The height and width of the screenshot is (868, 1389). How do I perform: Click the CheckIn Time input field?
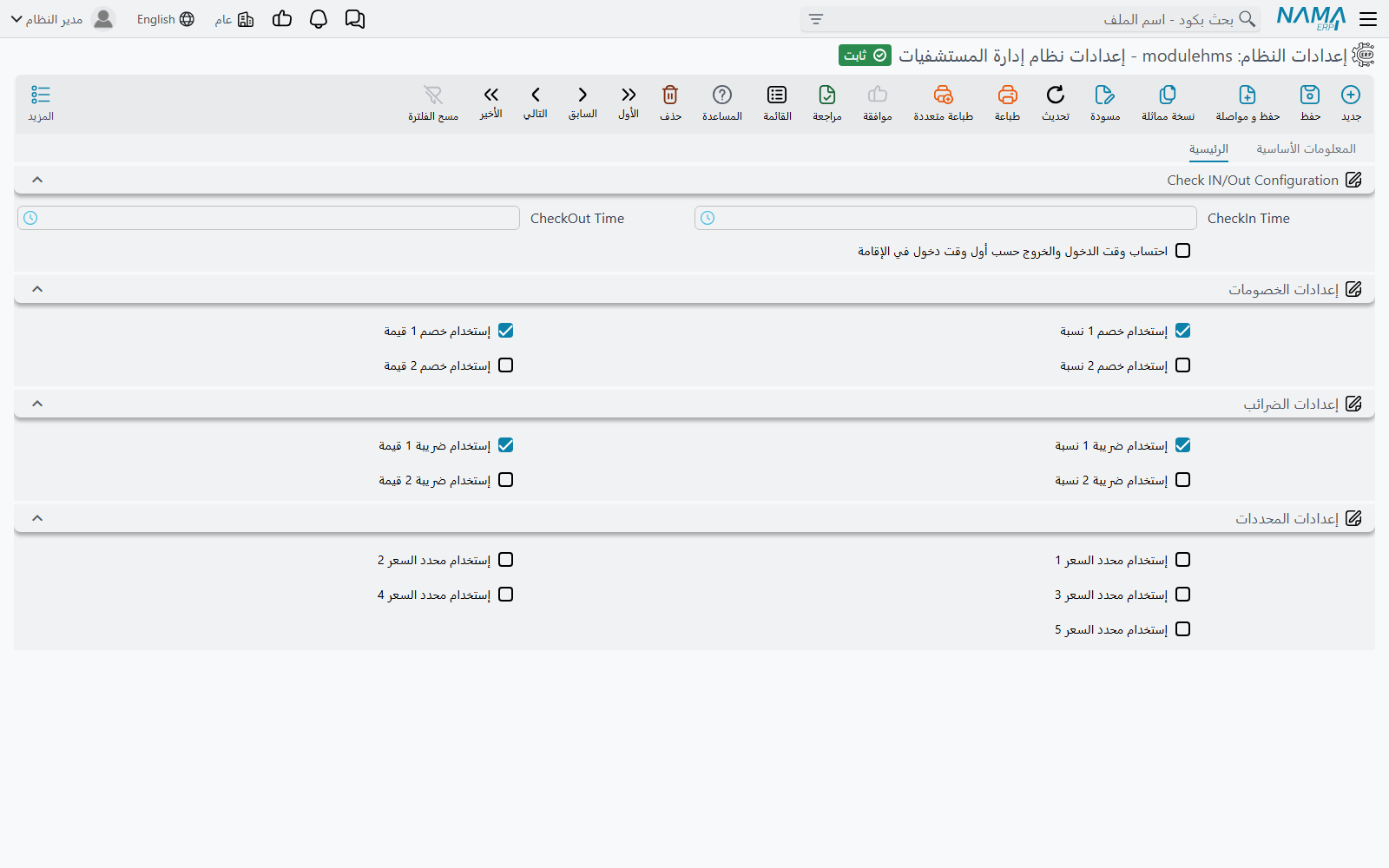pyautogui.click(x=945, y=218)
